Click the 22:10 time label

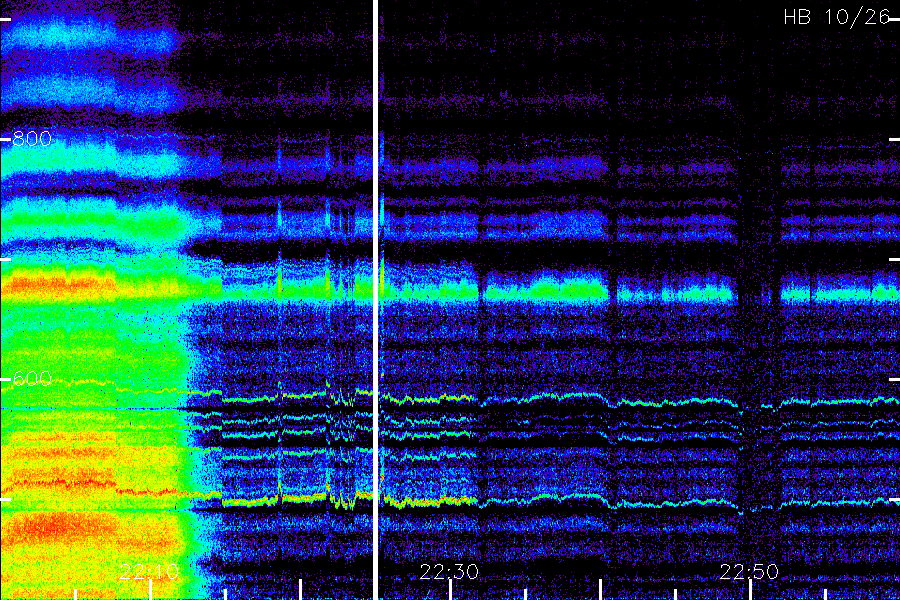pos(149,572)
